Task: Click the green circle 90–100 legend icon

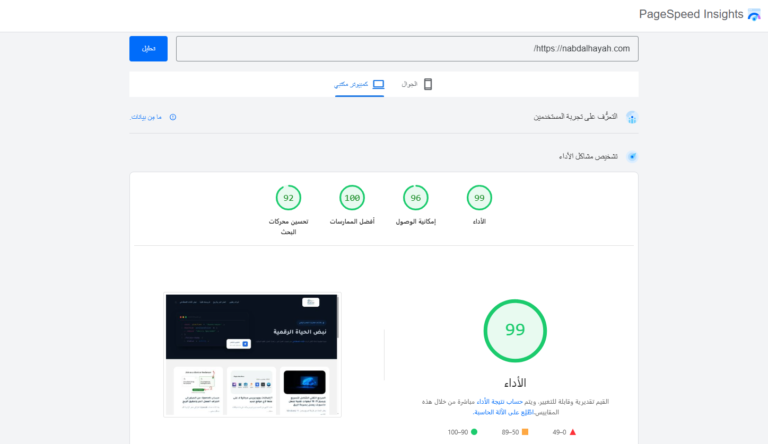Action: [474, 432]
